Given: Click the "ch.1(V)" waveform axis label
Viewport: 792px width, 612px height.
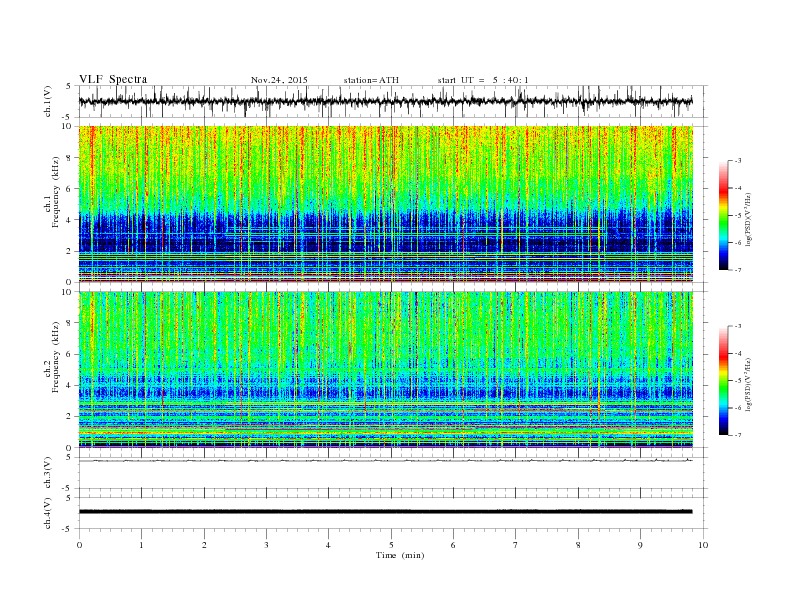Looking at the screenshot, I should point(48,101).
